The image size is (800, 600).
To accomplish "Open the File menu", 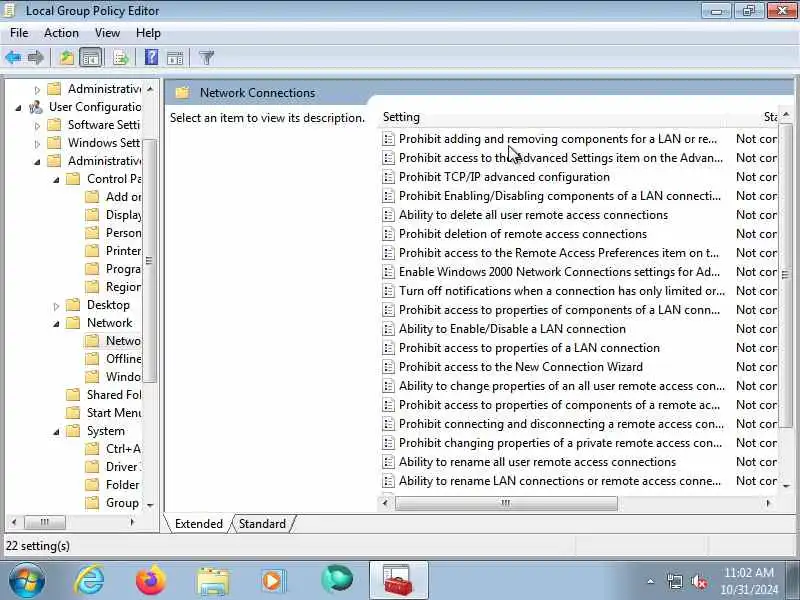I will (19, 33).
